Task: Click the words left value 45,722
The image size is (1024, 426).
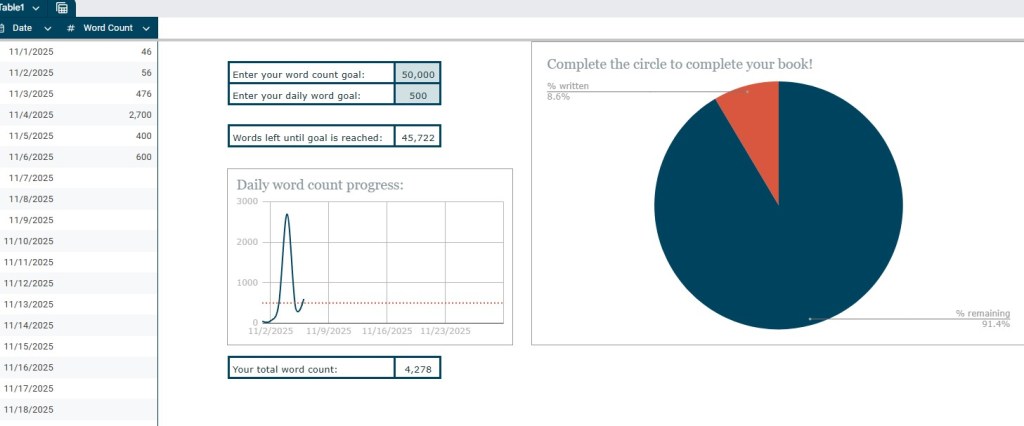Action: click(x=417, y=137)
